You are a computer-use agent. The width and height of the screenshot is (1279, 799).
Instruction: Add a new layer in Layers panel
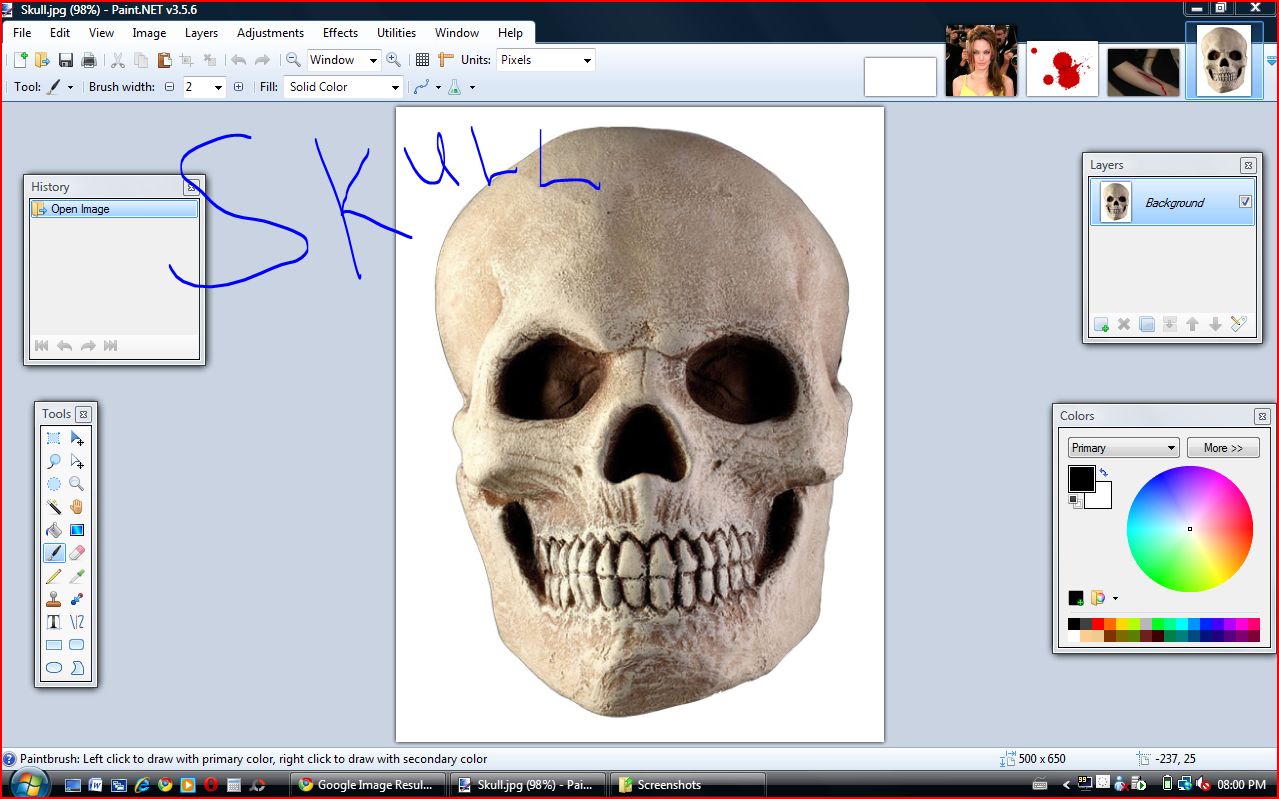pyautogui.click(x=1101, y=324)
